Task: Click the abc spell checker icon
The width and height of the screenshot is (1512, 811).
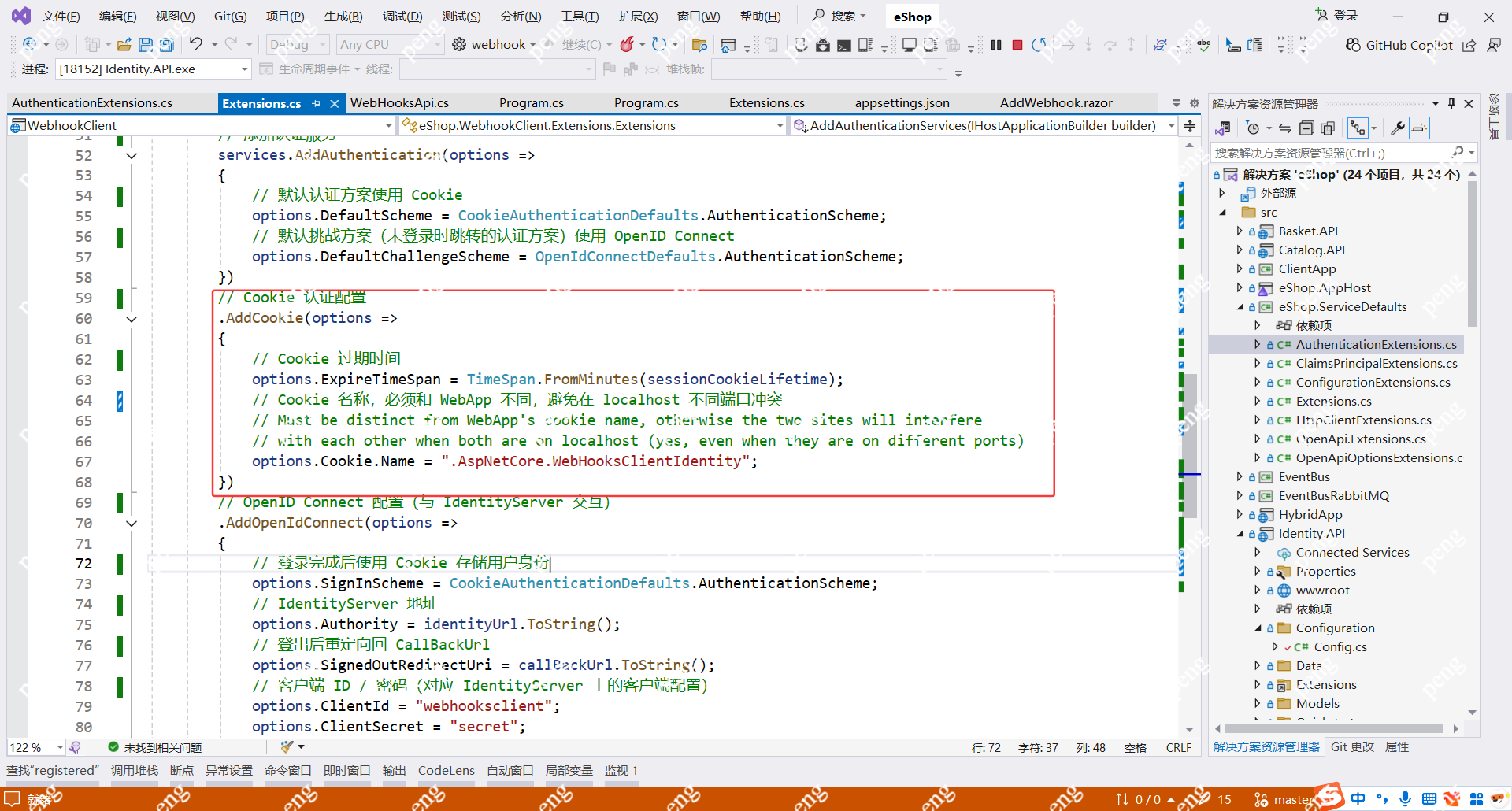Action: 1203,45
